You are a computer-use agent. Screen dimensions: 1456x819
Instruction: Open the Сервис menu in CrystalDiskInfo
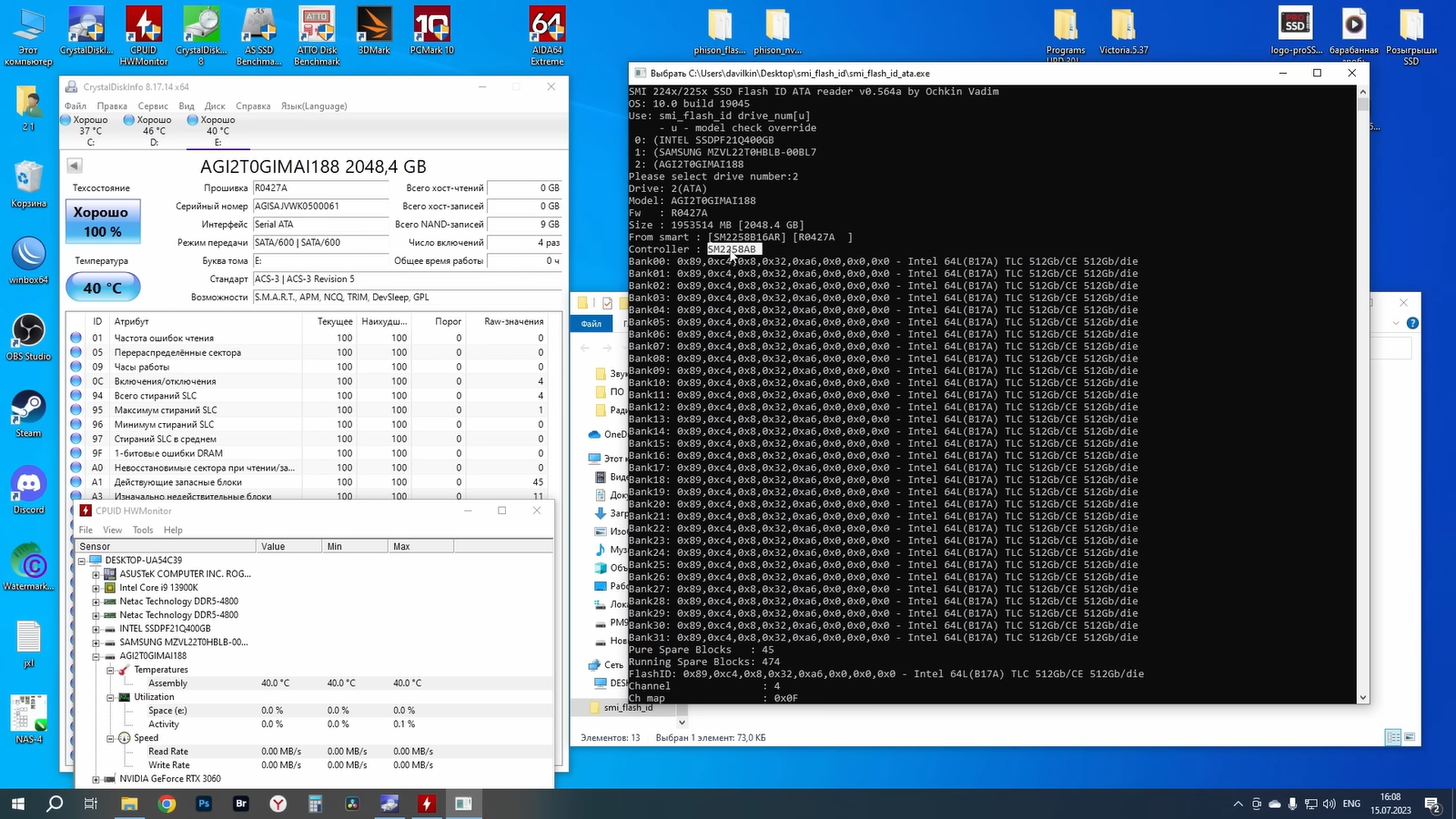[153, 106]
